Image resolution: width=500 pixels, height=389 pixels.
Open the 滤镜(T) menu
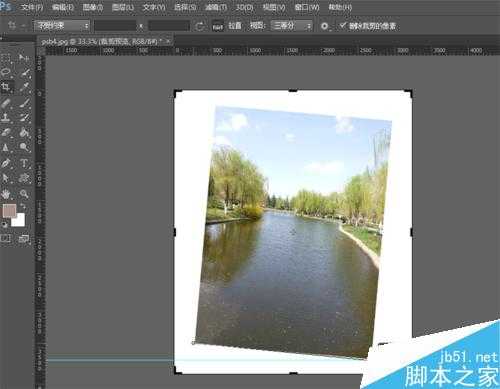tap(216, 7)
